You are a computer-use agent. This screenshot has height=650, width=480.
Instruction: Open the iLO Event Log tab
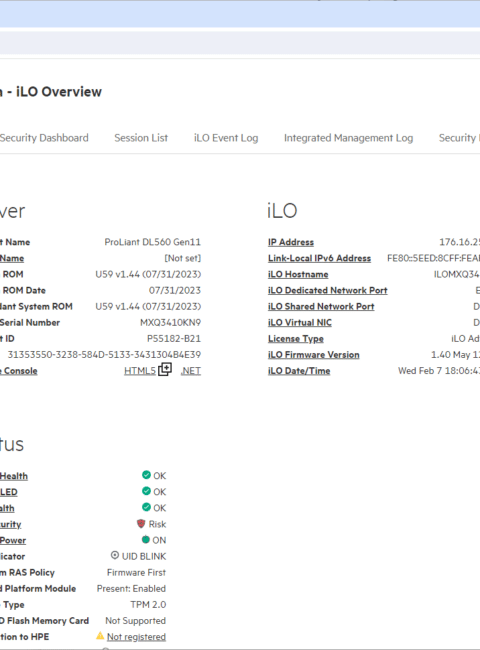point(226,138)
